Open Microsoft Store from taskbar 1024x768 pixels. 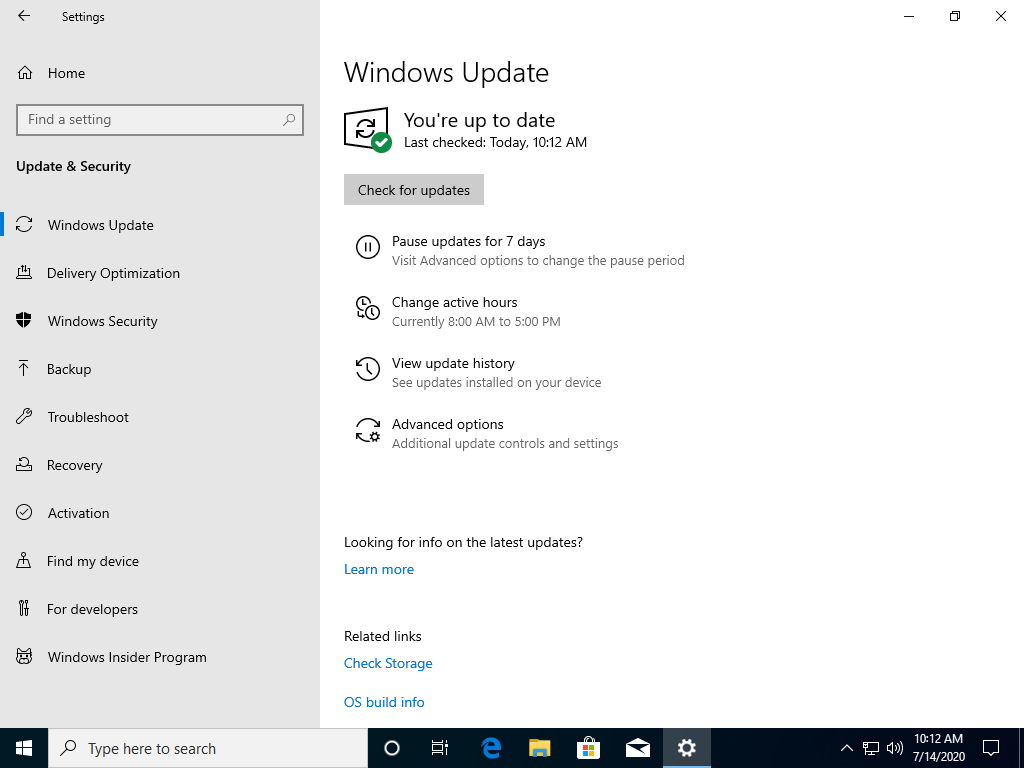tap(588, 748)
